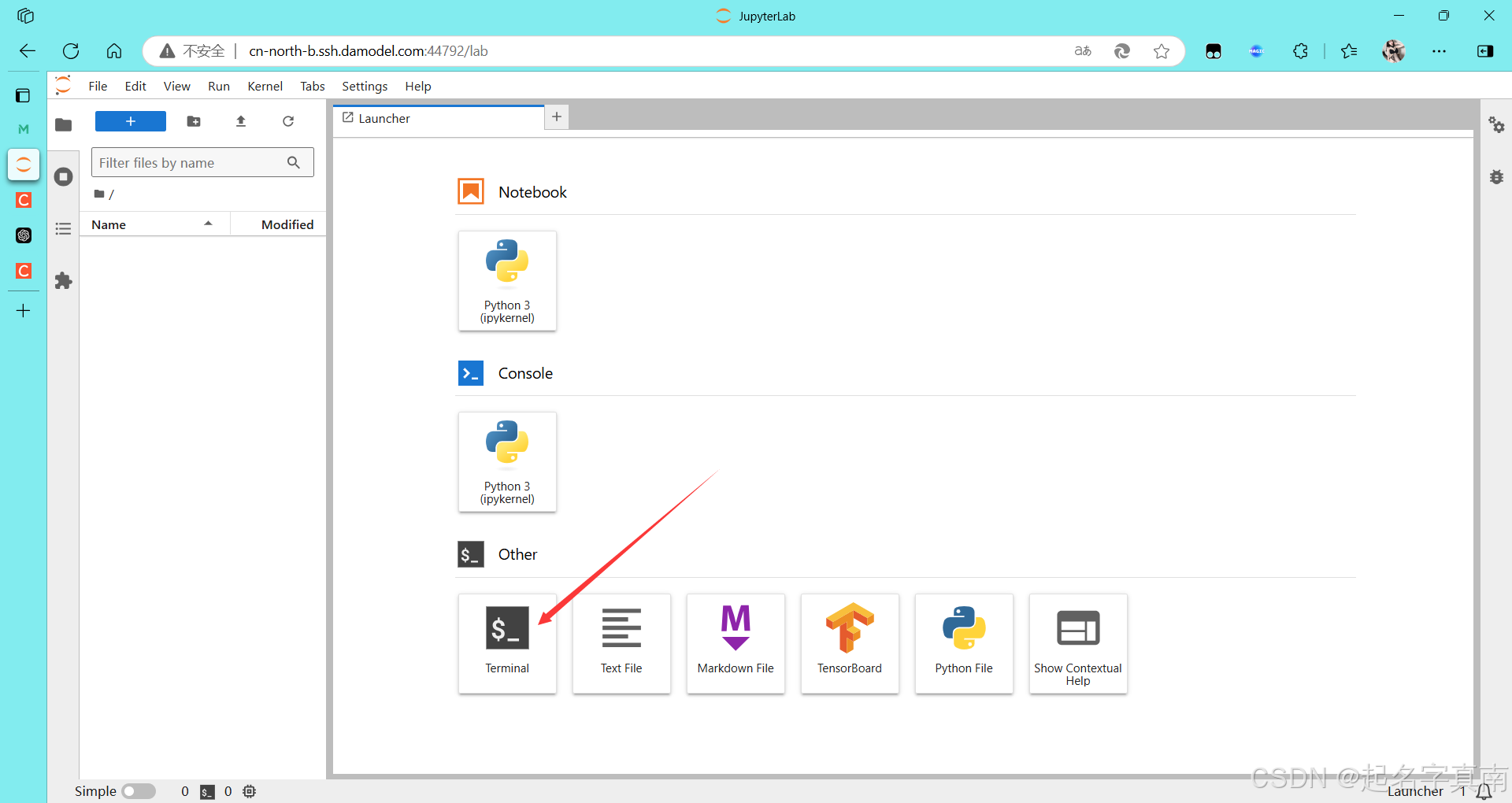This screenshot has height=803, width=1512.
Task: Open the Edit menu
Action: (135, 86)
